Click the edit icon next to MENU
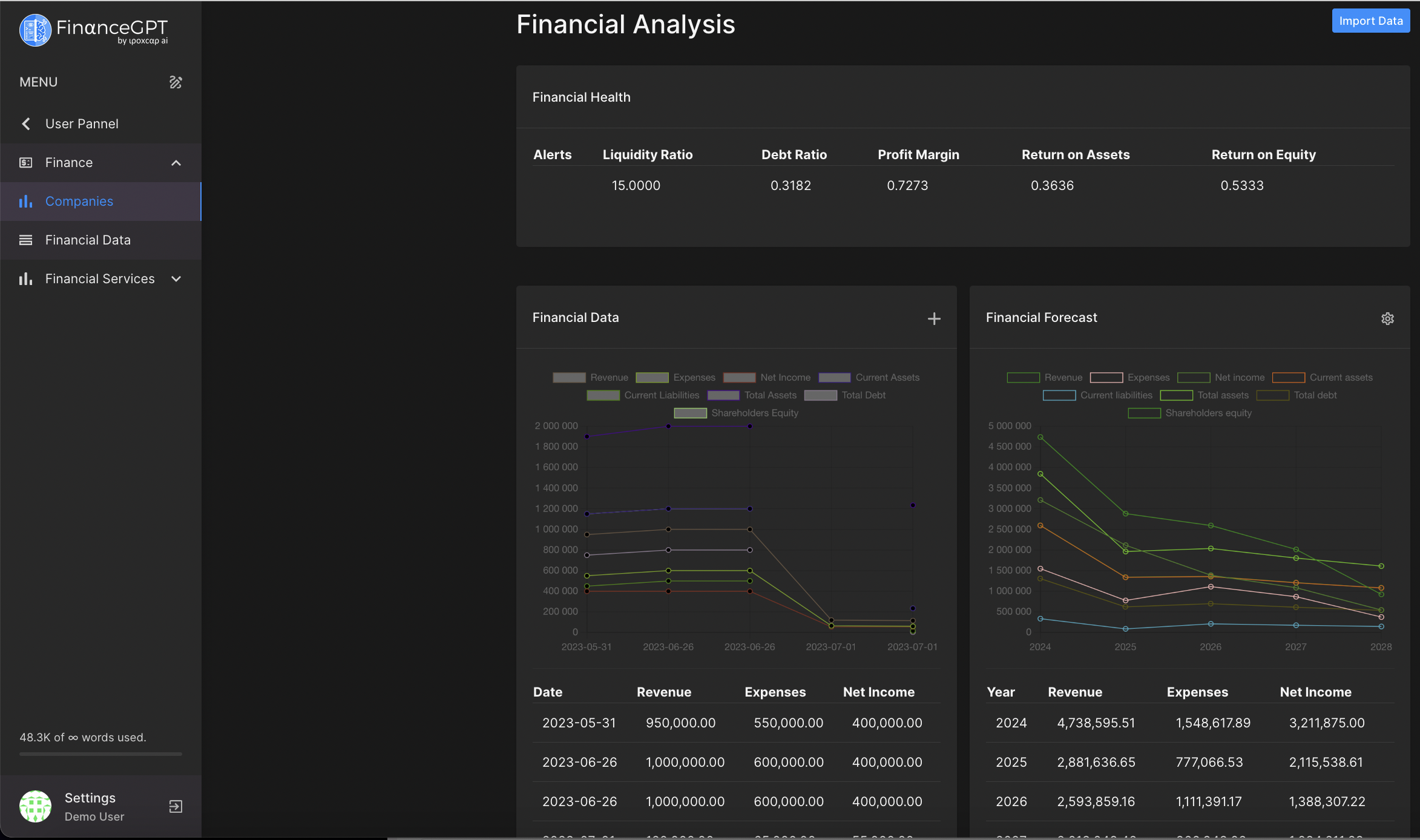 tap(175, 82)
